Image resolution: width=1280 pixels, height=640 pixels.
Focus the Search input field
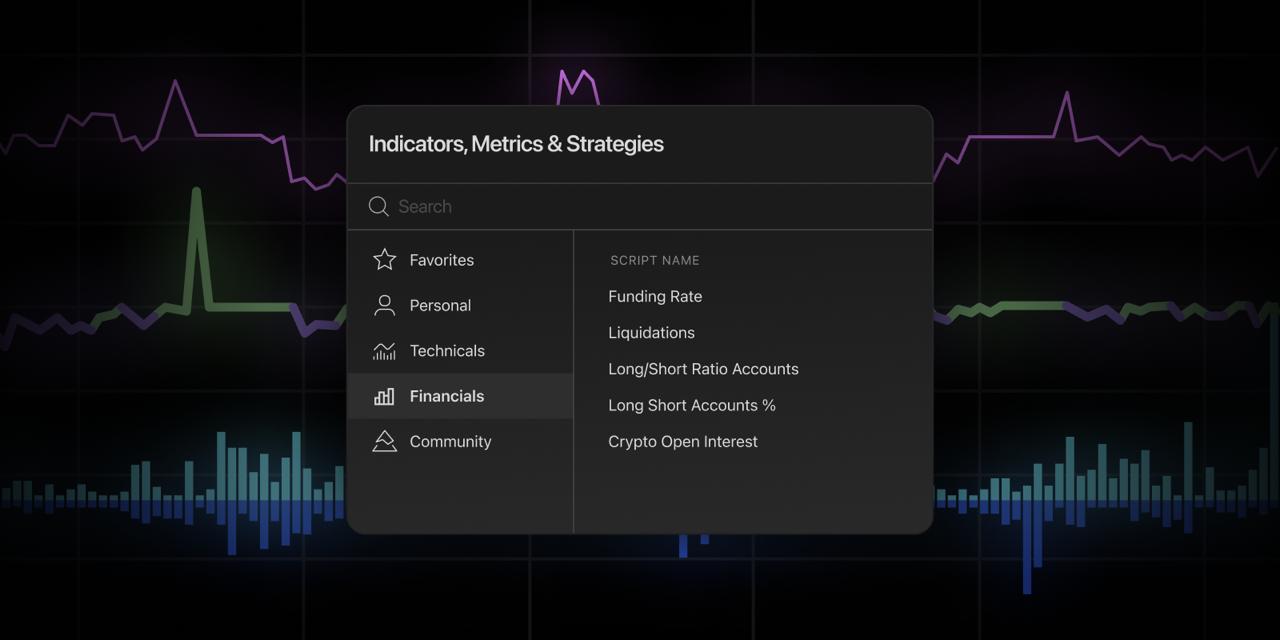pos(640,206)
